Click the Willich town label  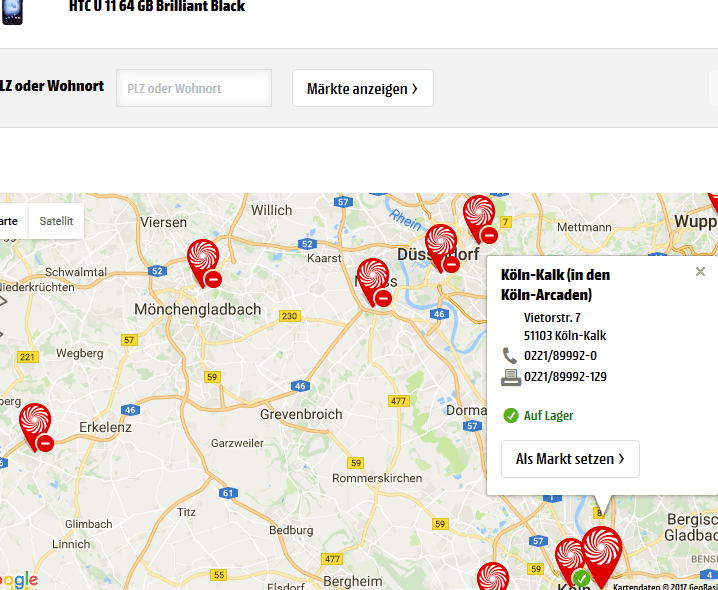(272, 210)
